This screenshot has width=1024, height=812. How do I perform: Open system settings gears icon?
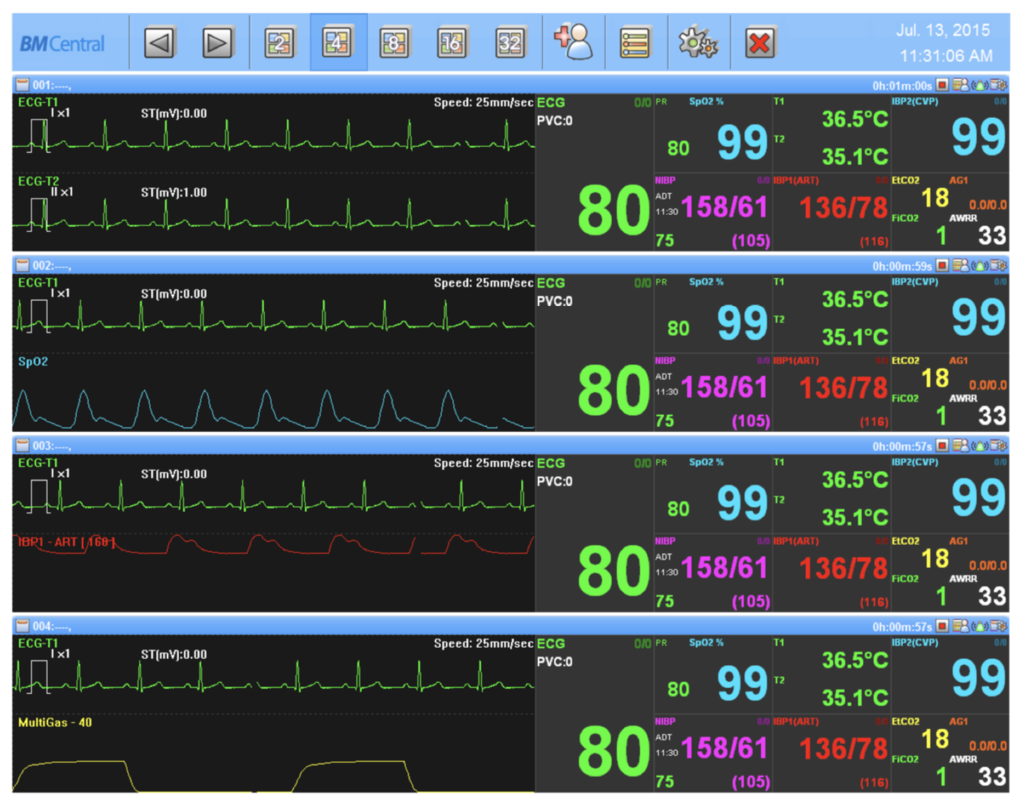tap(698, 43)
